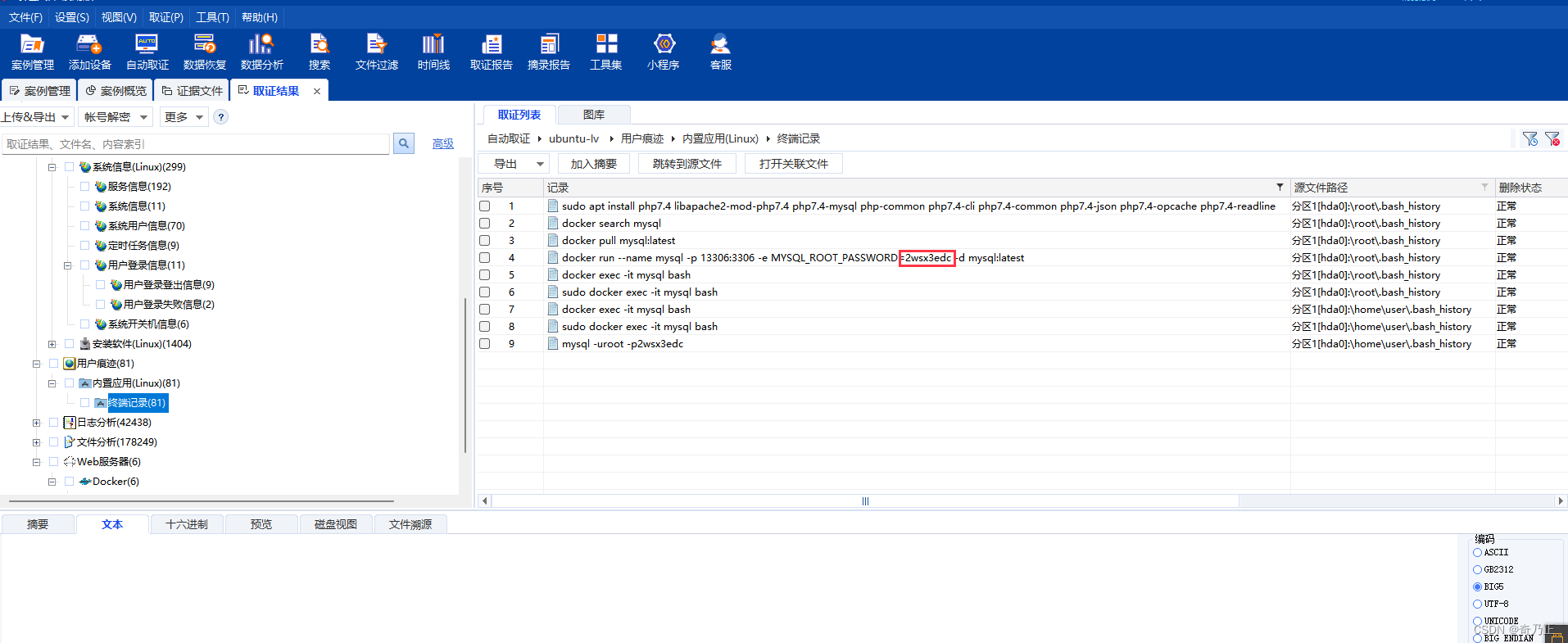The image size is (1568, 643).
Task: Click the search input field
Action: [195, 143]
